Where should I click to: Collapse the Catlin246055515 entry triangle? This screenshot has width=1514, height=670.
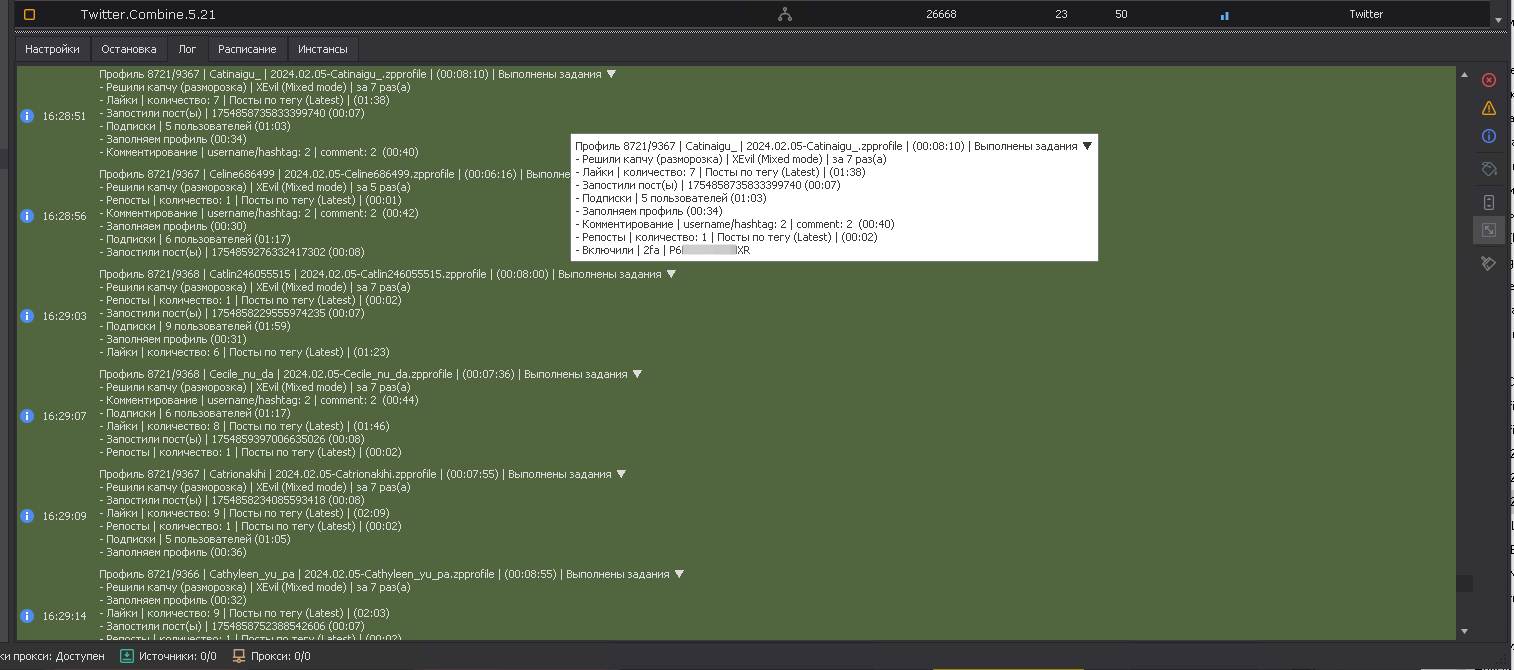tap(671, 274)
